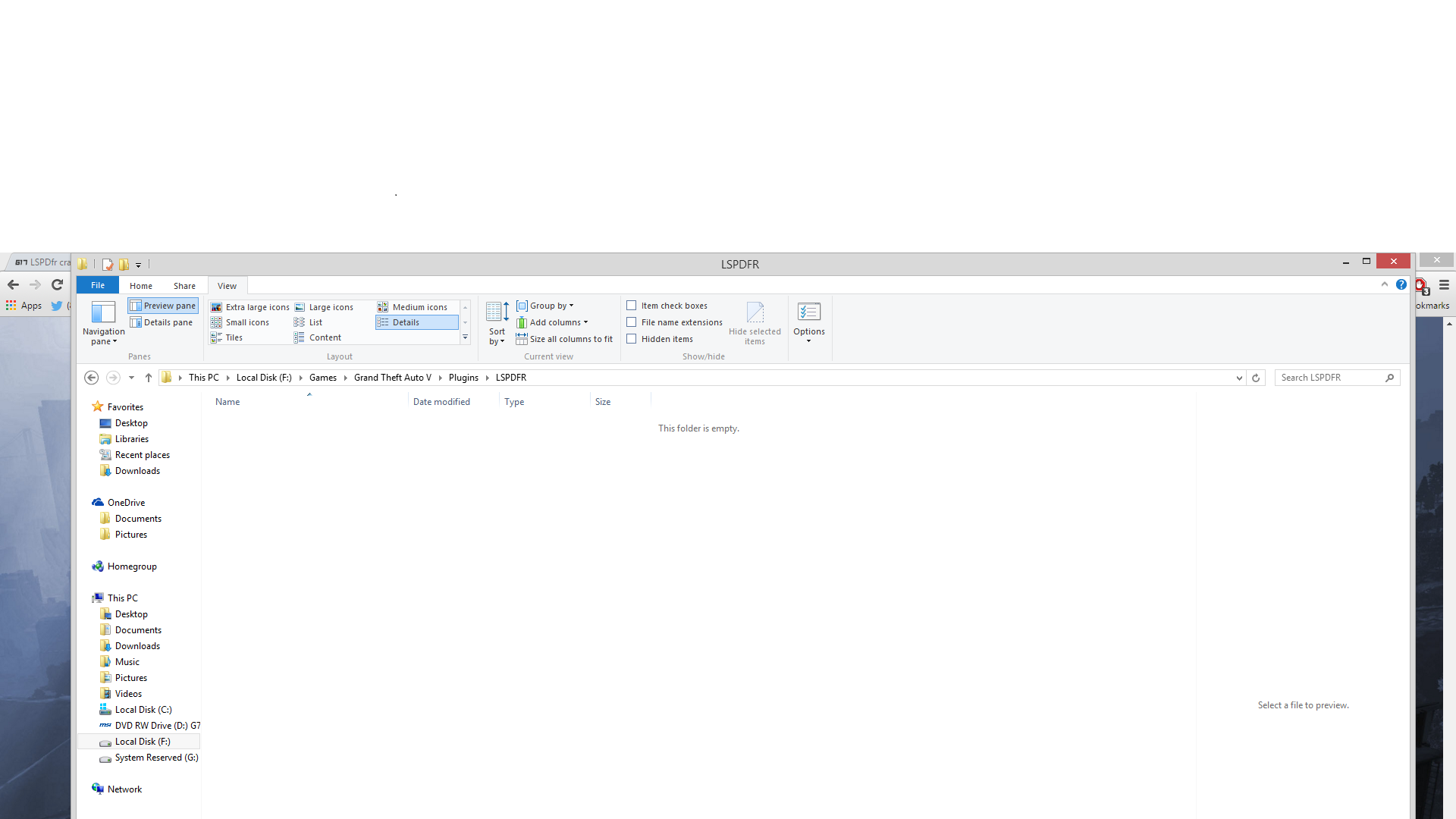
Task: Toggle the Preview pane button
Action: pyautogui.click(x=163, y=306)
